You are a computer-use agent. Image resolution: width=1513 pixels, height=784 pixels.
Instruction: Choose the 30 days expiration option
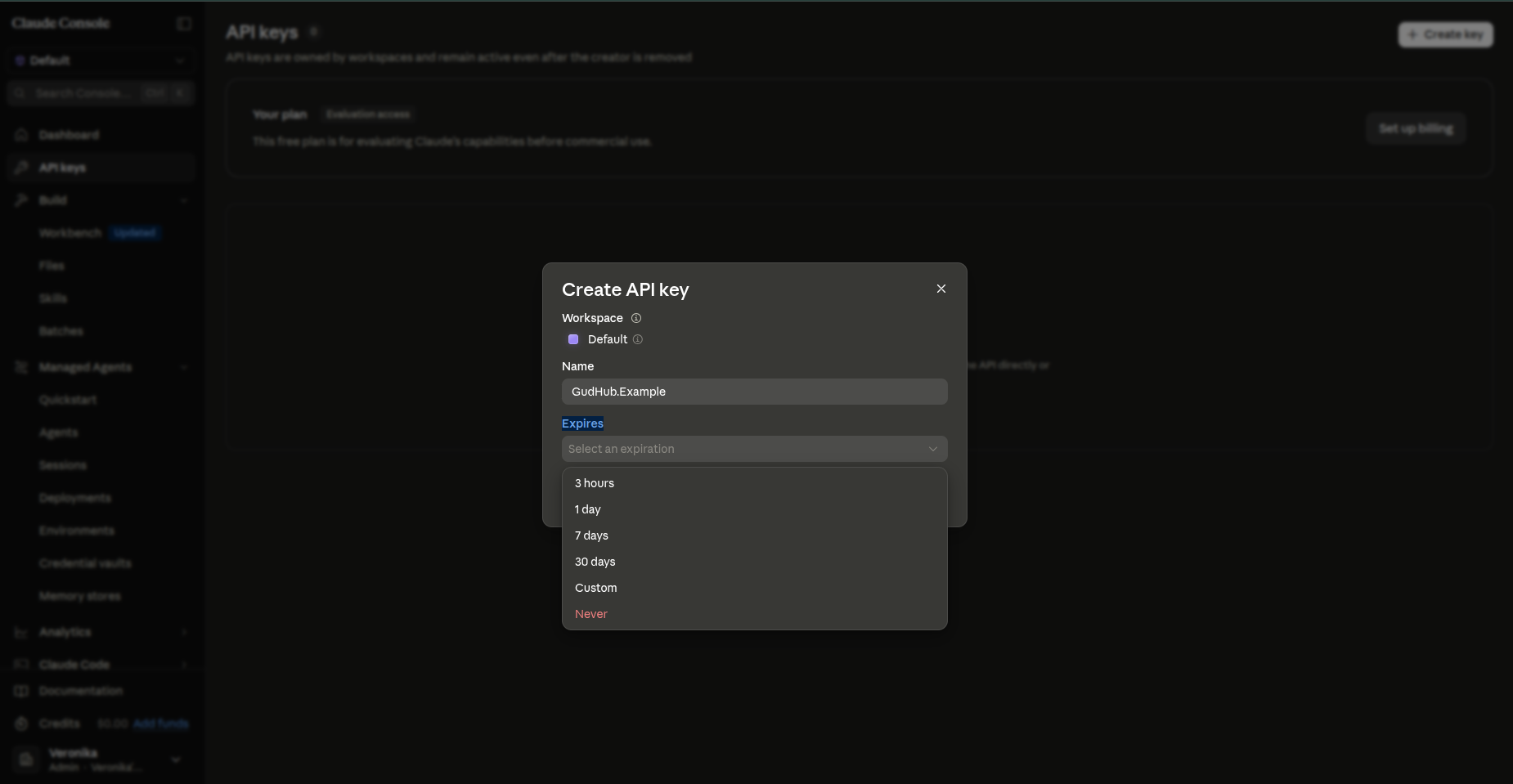pos(754,562)
